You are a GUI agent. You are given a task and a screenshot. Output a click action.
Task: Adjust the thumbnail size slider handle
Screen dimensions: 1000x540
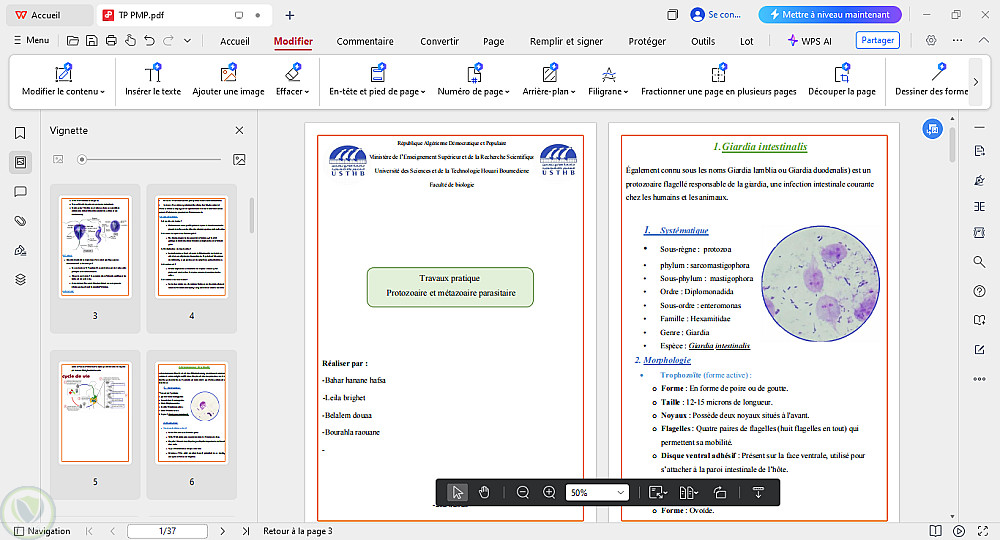tap(82, 159)
